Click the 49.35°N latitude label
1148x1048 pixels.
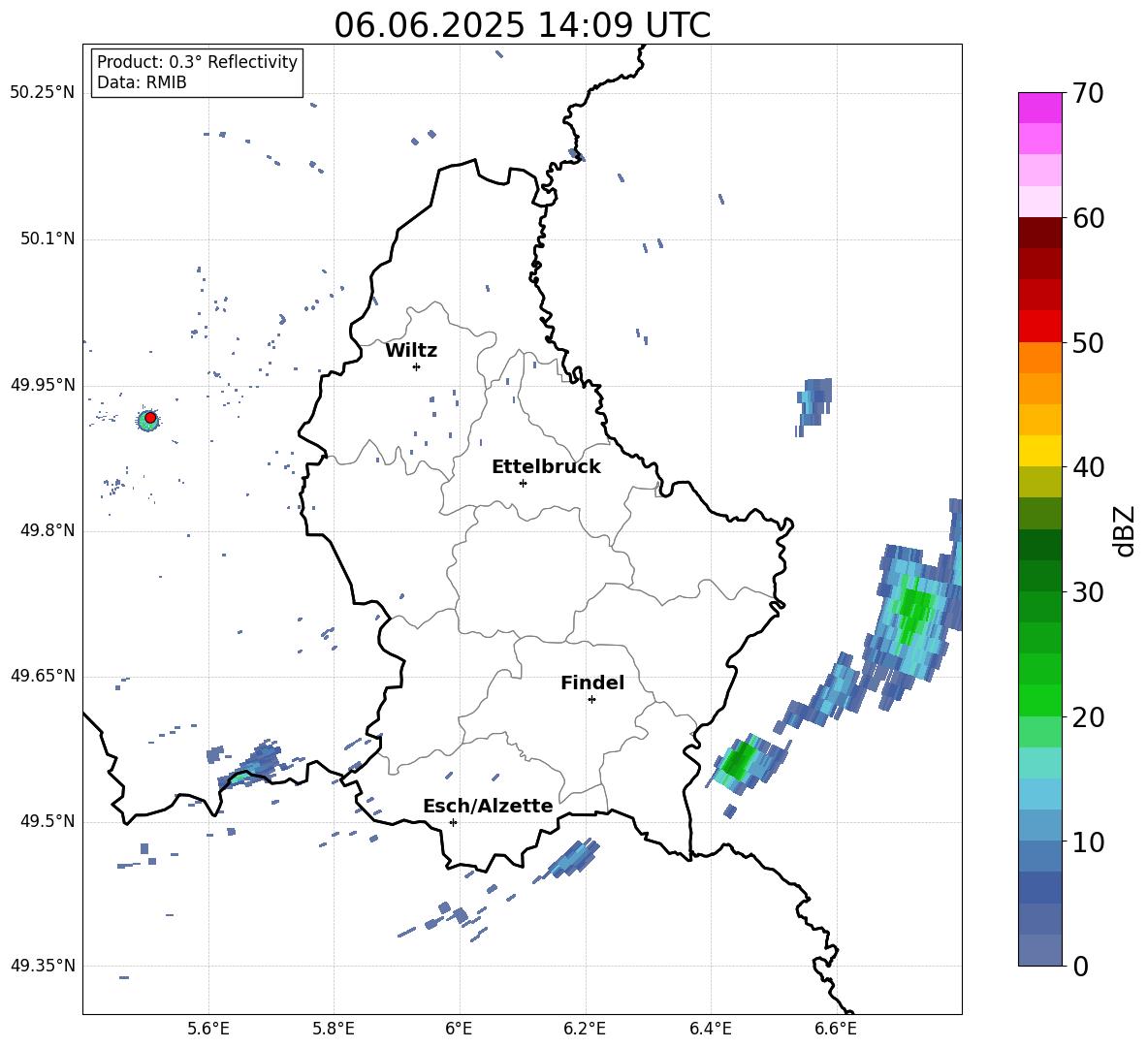[x=42, y=966]
